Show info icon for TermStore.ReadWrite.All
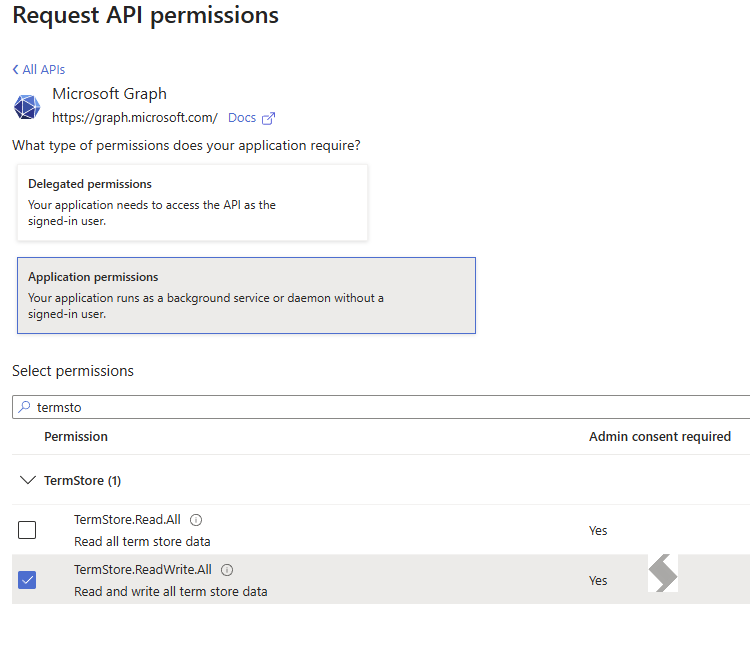The image size is (750, 653). (227, 570)
